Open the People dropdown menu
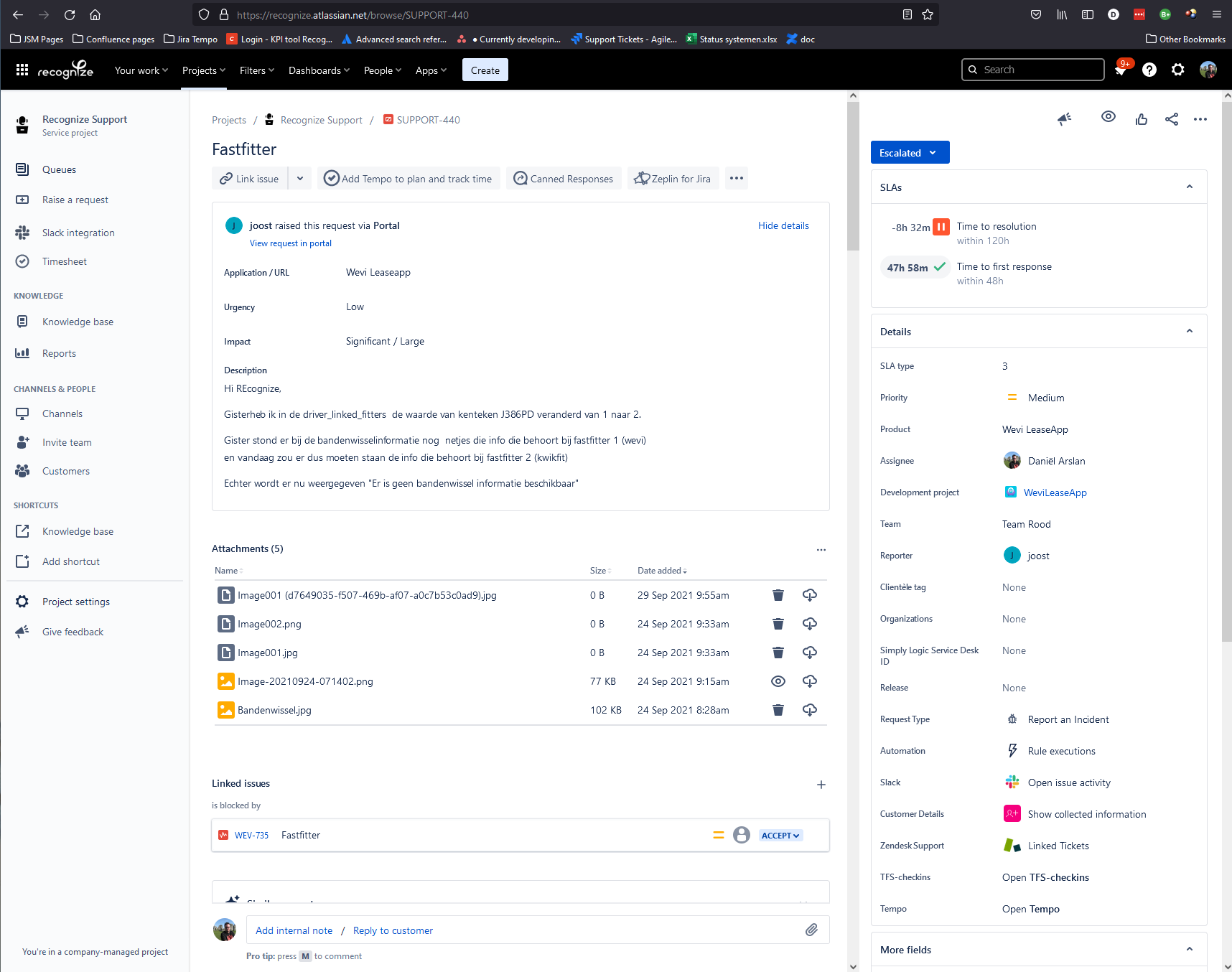The image size is (1232, 972). (383, 70)
